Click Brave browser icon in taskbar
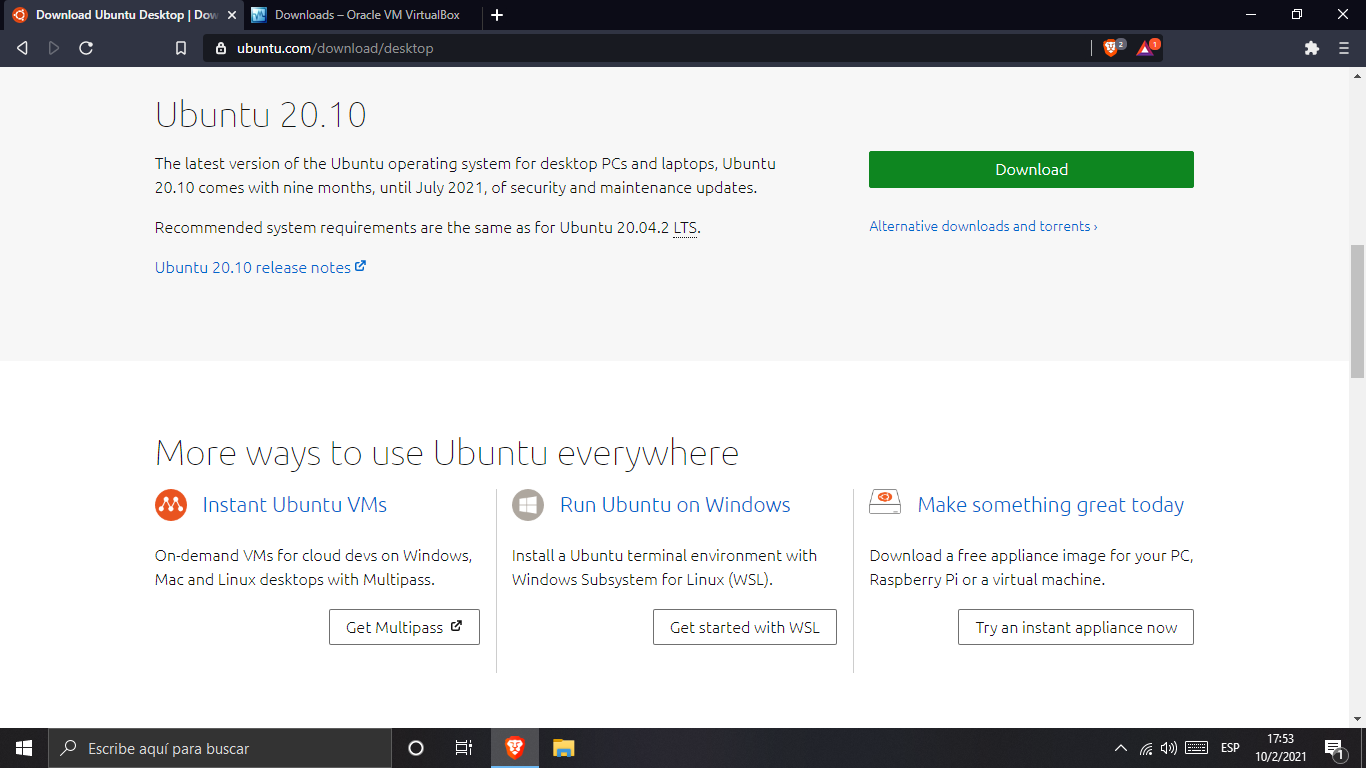This screenshot has height=768, width=1366. pyautogui.click(x=515, y=748)
